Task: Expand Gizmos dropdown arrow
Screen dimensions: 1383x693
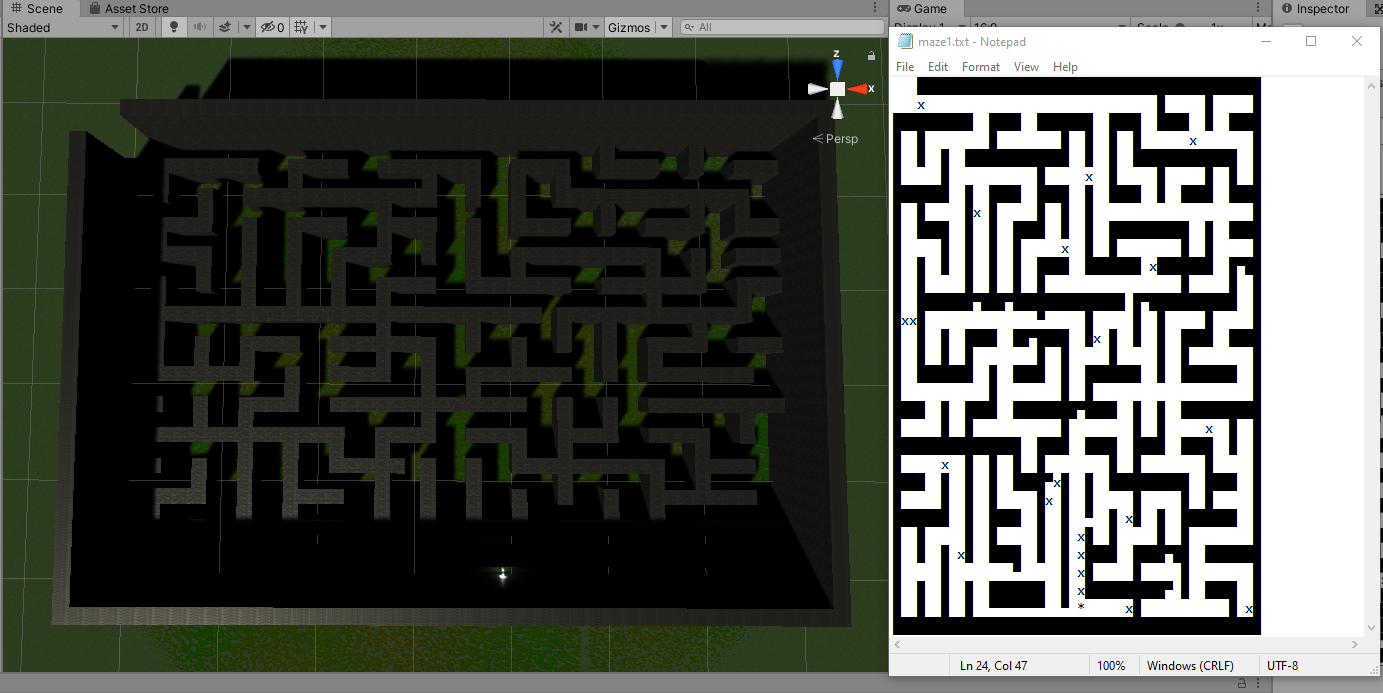Action: coord(663,28)
